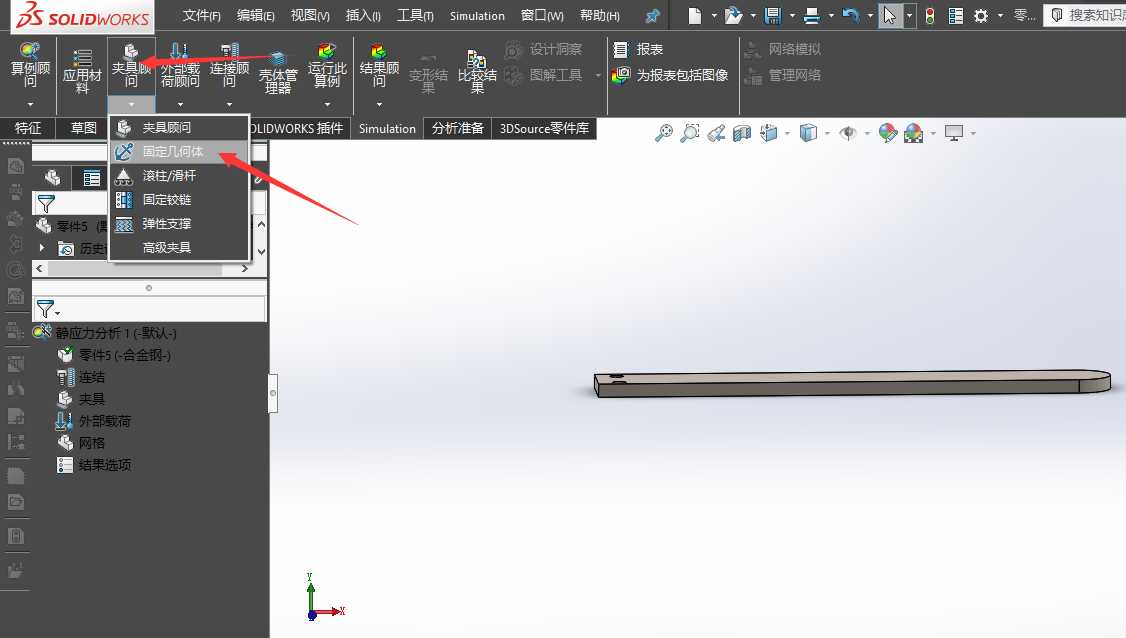Open the 插入(I) menu
1126x638 pixels.
click(363, 15)
